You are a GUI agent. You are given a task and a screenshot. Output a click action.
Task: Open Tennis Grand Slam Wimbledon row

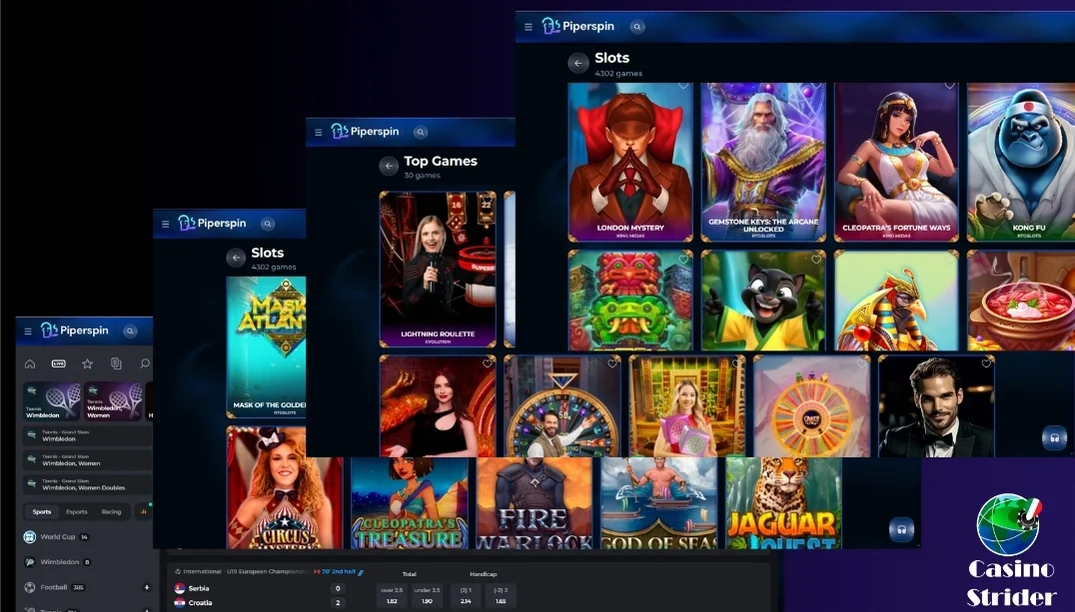(88, 436)
